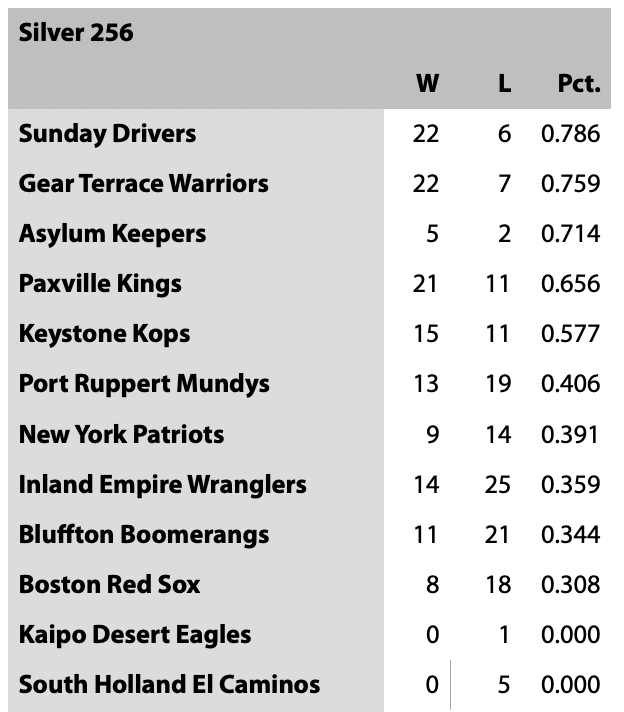Click Inland Empire Wranglers' 25 losses cell
Screen dimensions: 624x712
tap(497, 485)
